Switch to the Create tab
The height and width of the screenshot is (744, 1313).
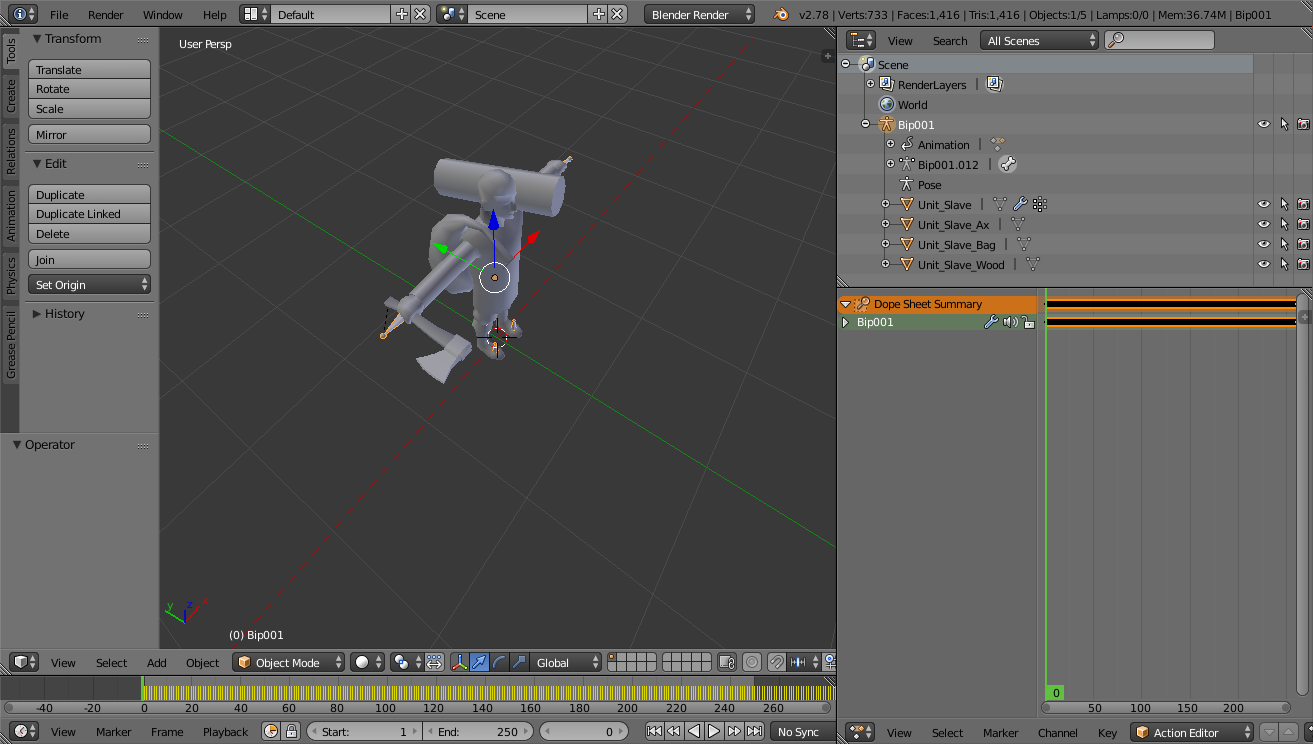11,96
